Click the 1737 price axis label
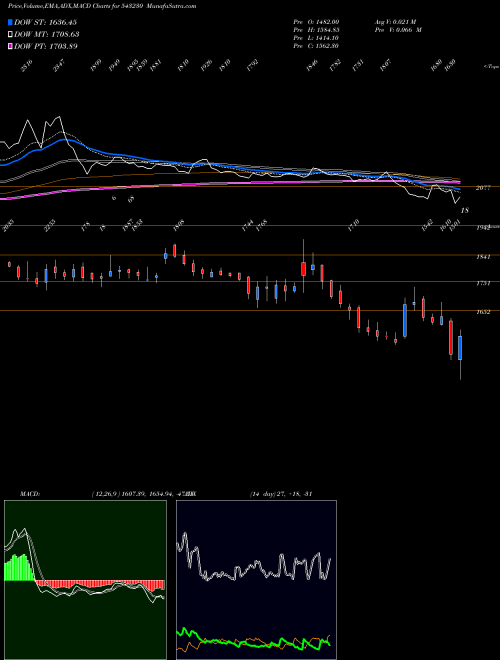The height and width of the screenshot is (660, 500). pyautogui.click(x=483, y=283)
